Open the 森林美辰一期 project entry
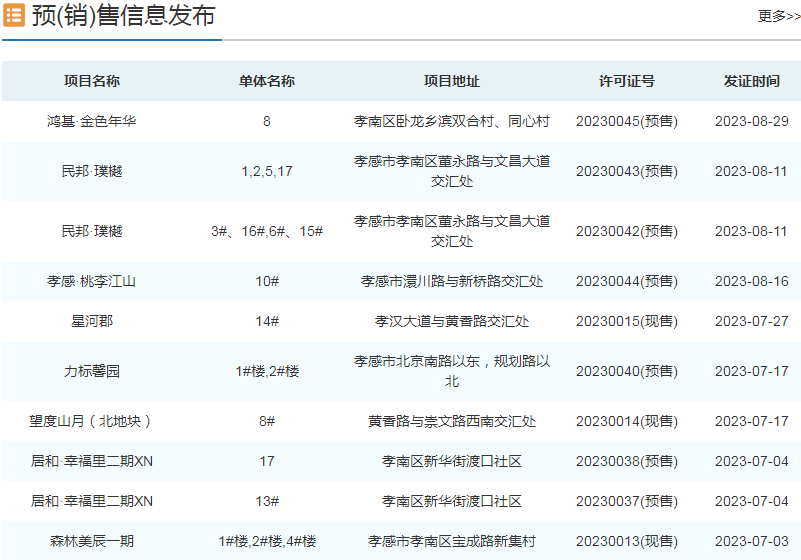The height and width of the screenshot is (560, 801). click(92, 541)
